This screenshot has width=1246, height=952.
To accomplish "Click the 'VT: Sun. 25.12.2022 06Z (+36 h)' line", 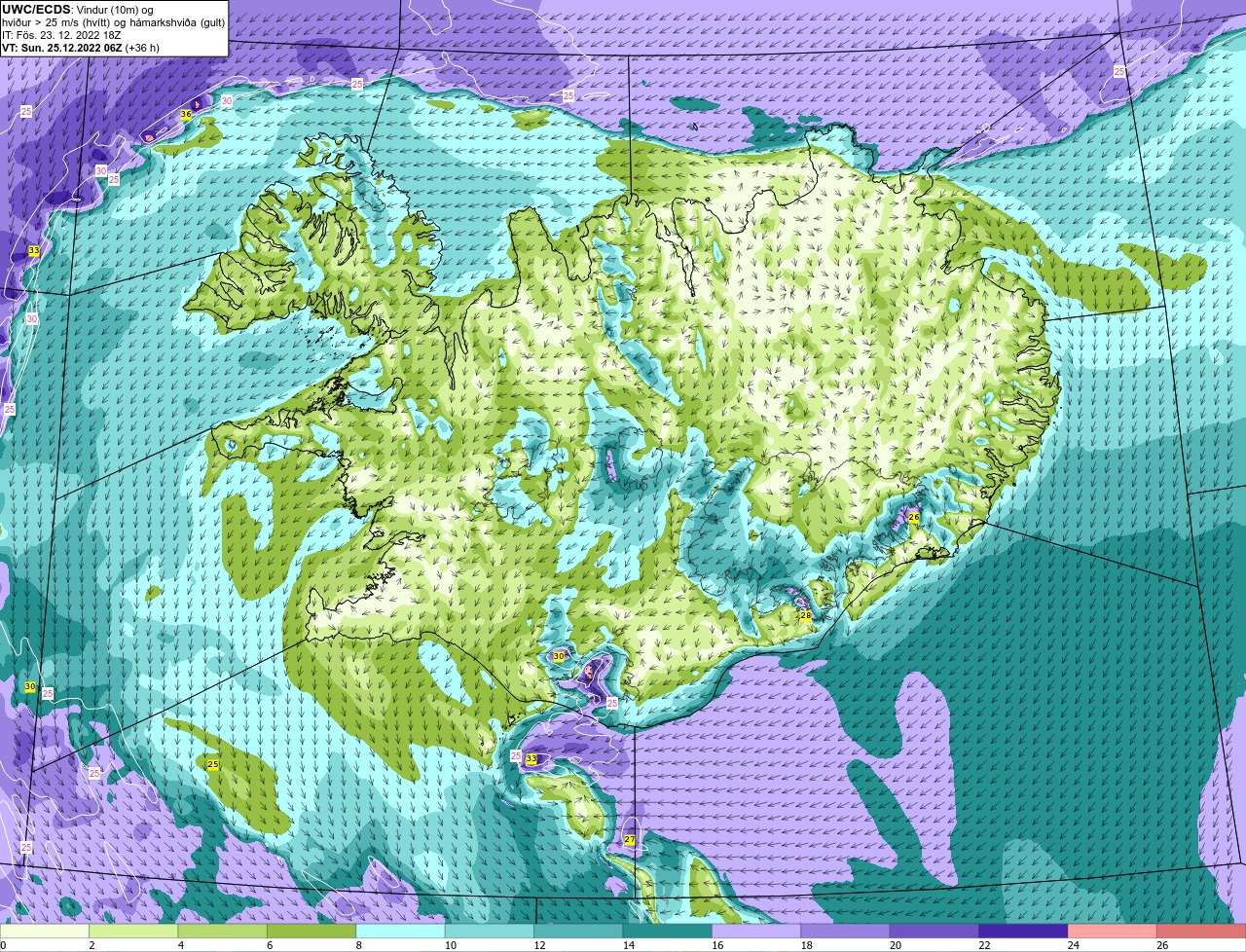I will point(81,48).
